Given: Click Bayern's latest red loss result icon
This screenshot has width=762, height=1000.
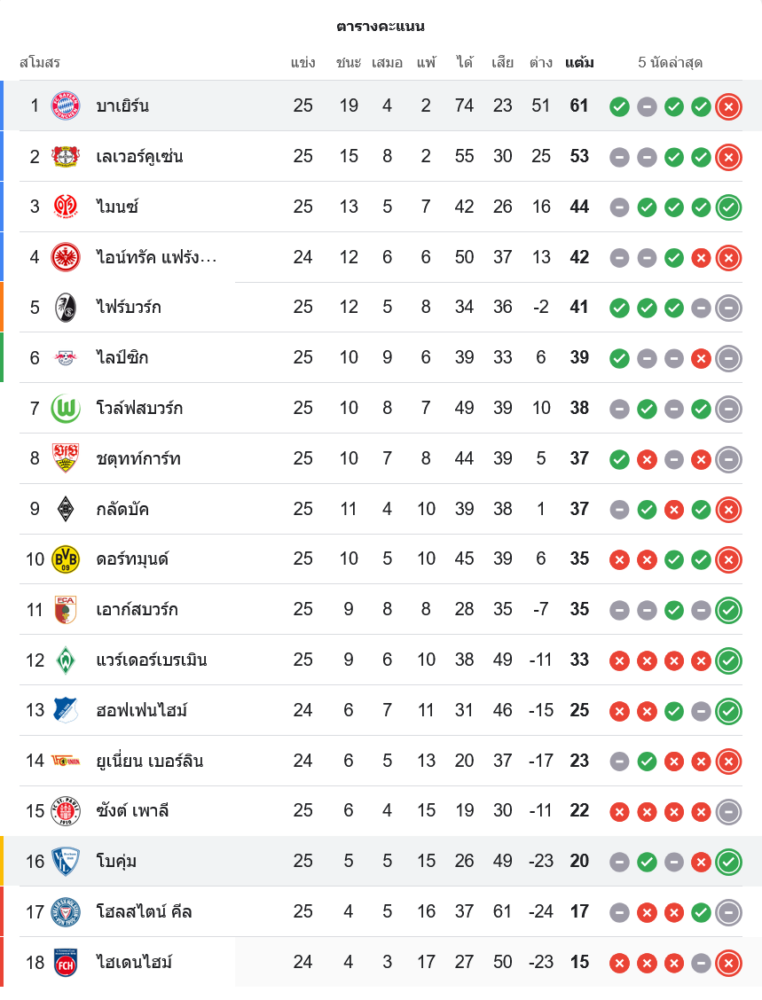Looking at the screenshot, I should pyautogui.click(x=729, y=106).
